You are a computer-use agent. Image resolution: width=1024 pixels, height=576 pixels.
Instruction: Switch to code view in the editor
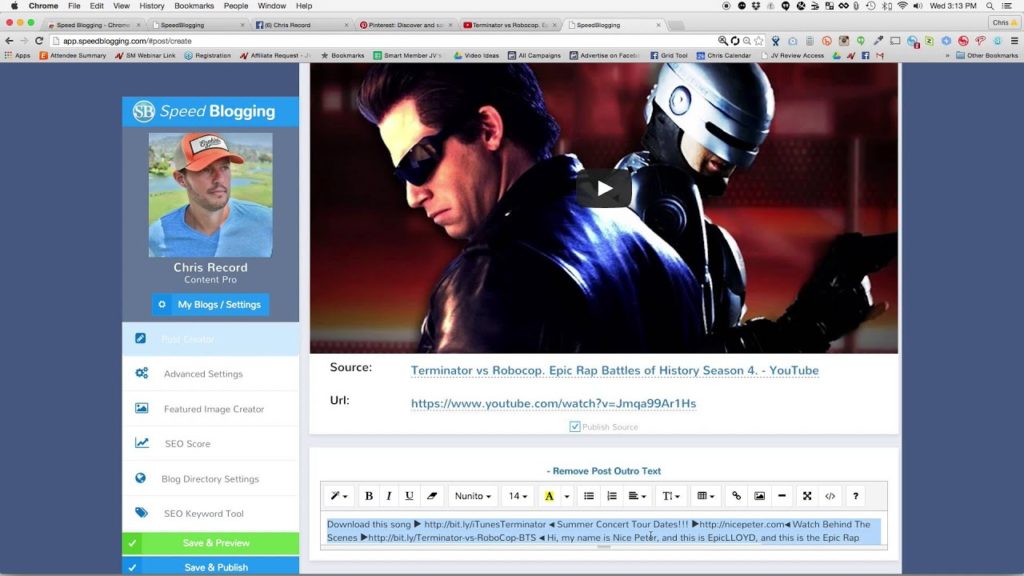(x=830, y=496)
